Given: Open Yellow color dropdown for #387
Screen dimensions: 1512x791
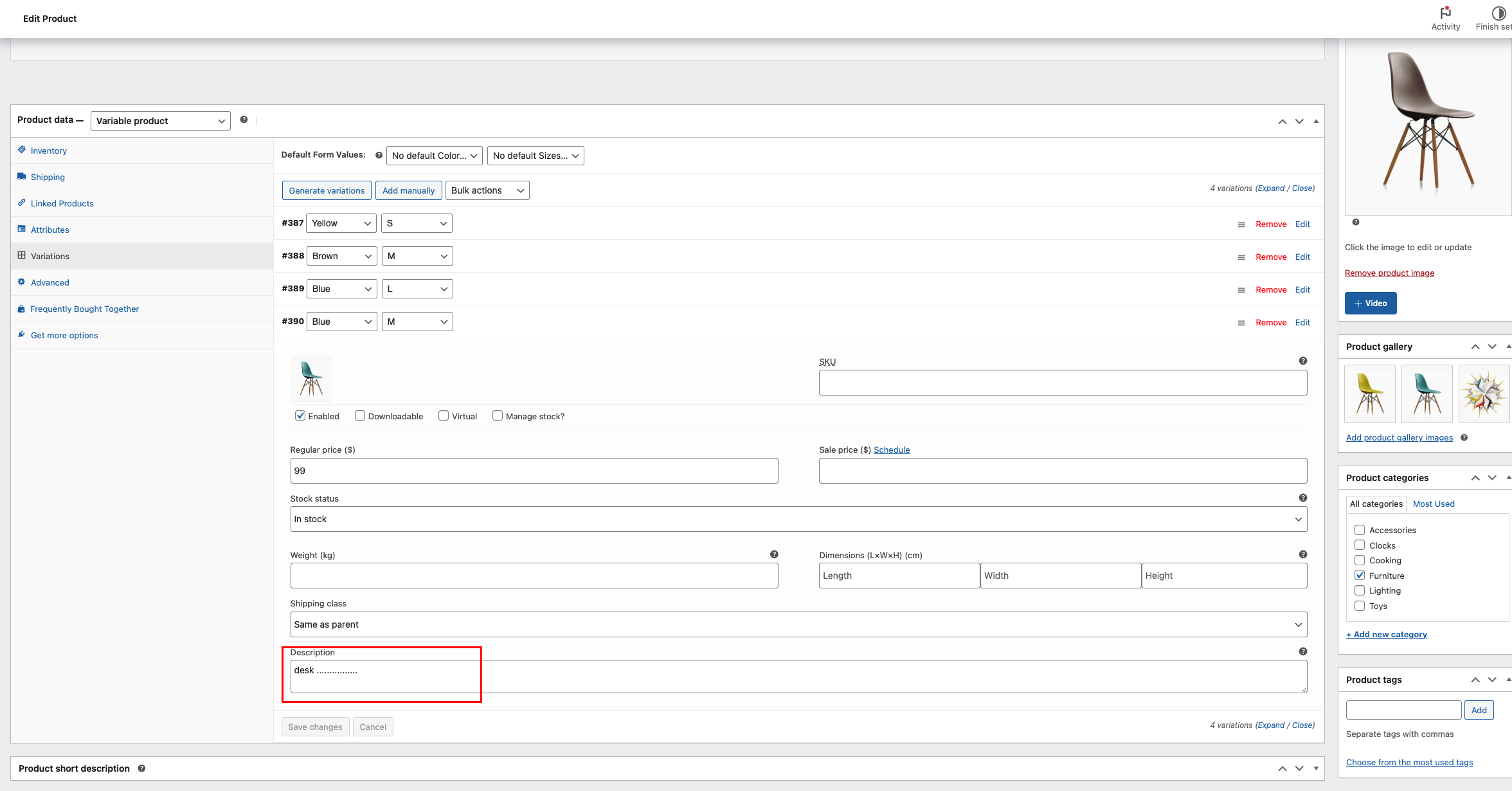Looking at the screenshot, I should [x=341, y=223].
